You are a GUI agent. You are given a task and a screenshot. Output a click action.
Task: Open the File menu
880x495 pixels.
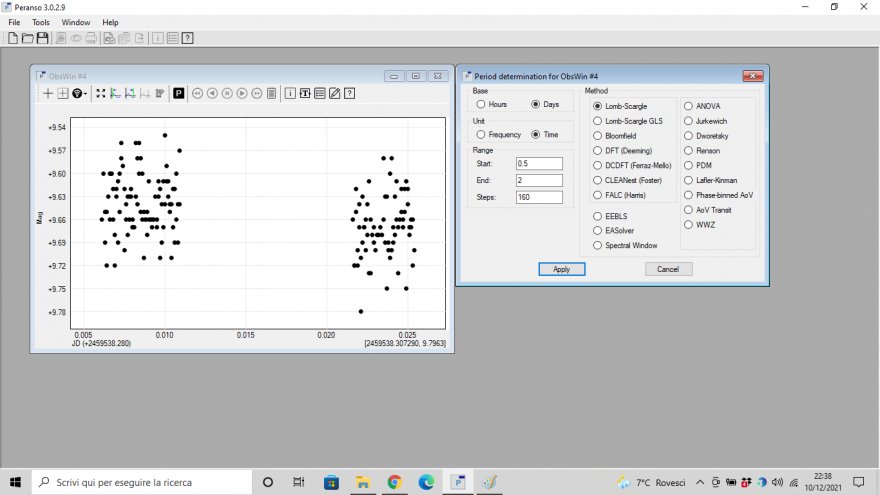14,22
